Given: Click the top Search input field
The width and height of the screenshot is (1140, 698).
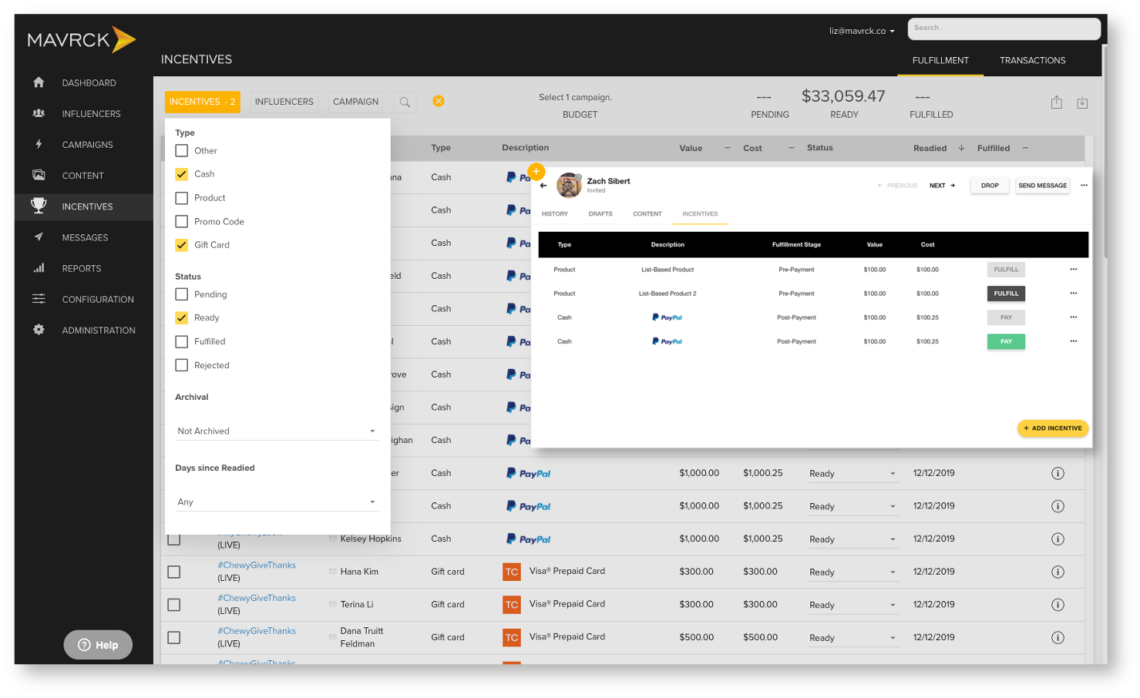Looking at the screenshot, I should coord(1003,28).
